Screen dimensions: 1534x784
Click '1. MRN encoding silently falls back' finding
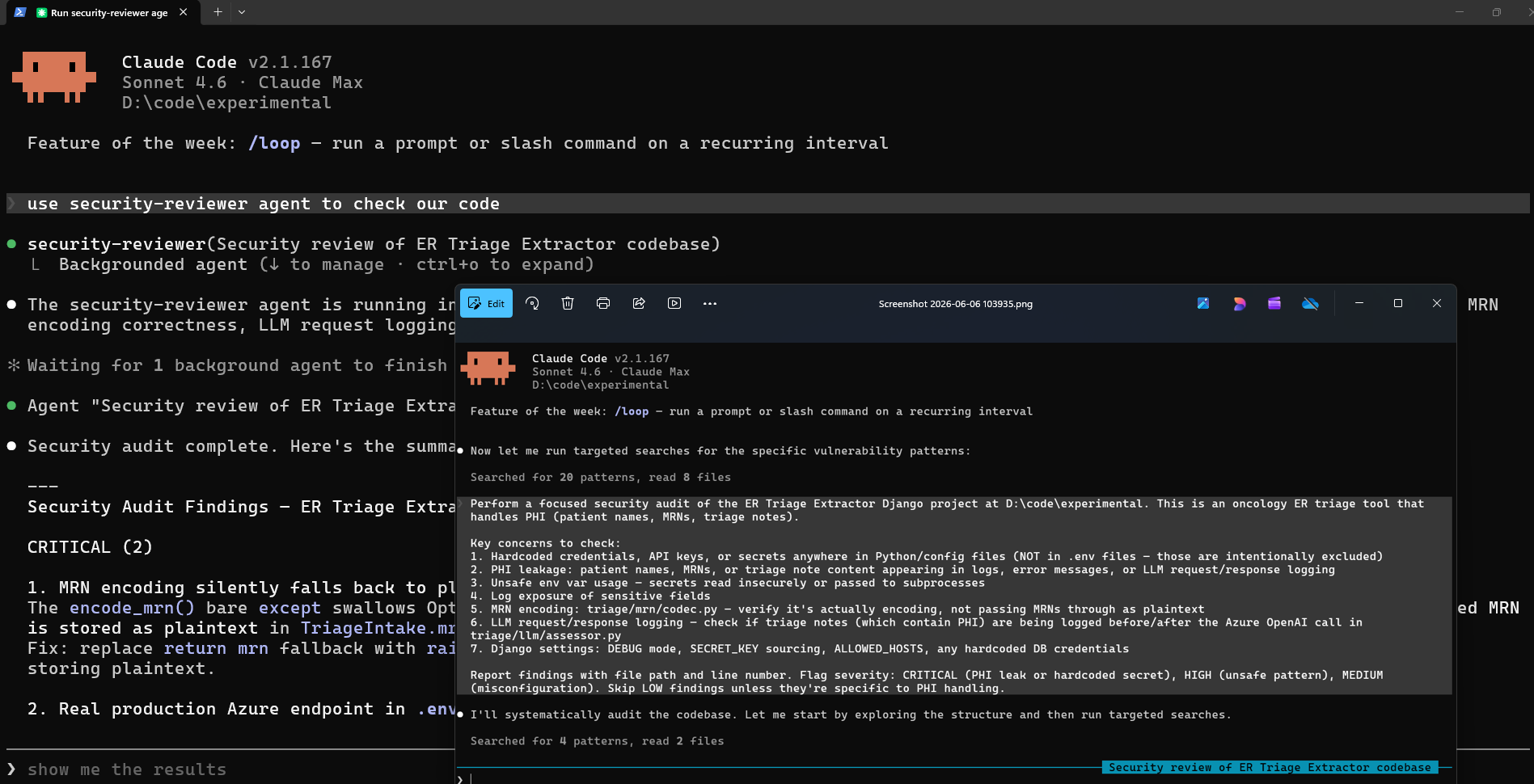pos(241,588)
